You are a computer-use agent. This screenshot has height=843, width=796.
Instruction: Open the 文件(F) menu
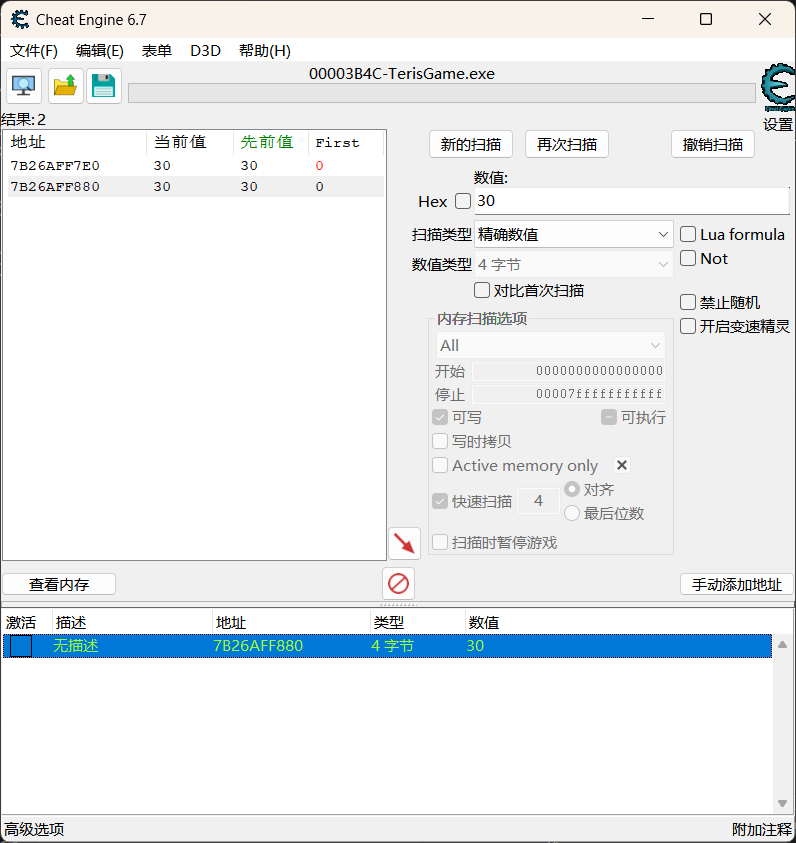point(34,50)
